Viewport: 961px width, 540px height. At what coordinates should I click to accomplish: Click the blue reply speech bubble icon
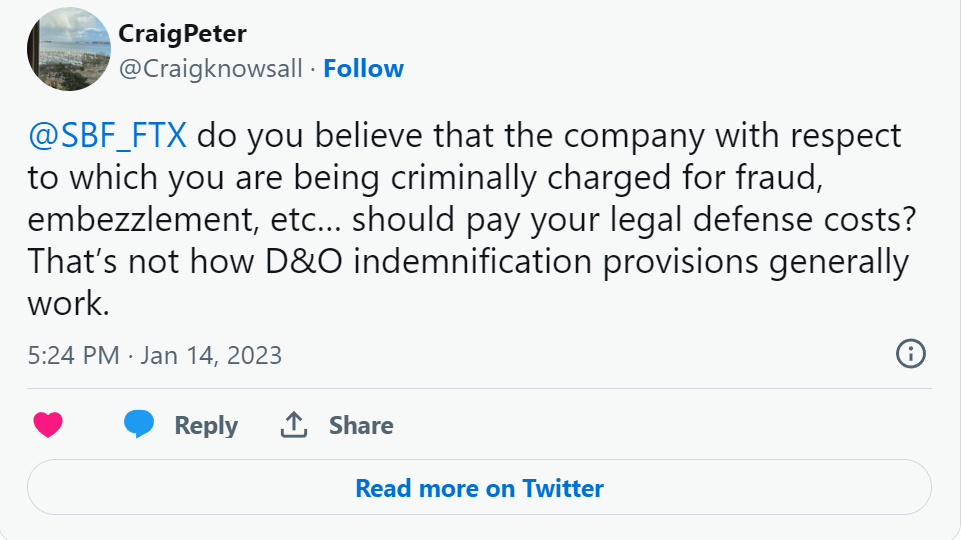pos(139,425)
